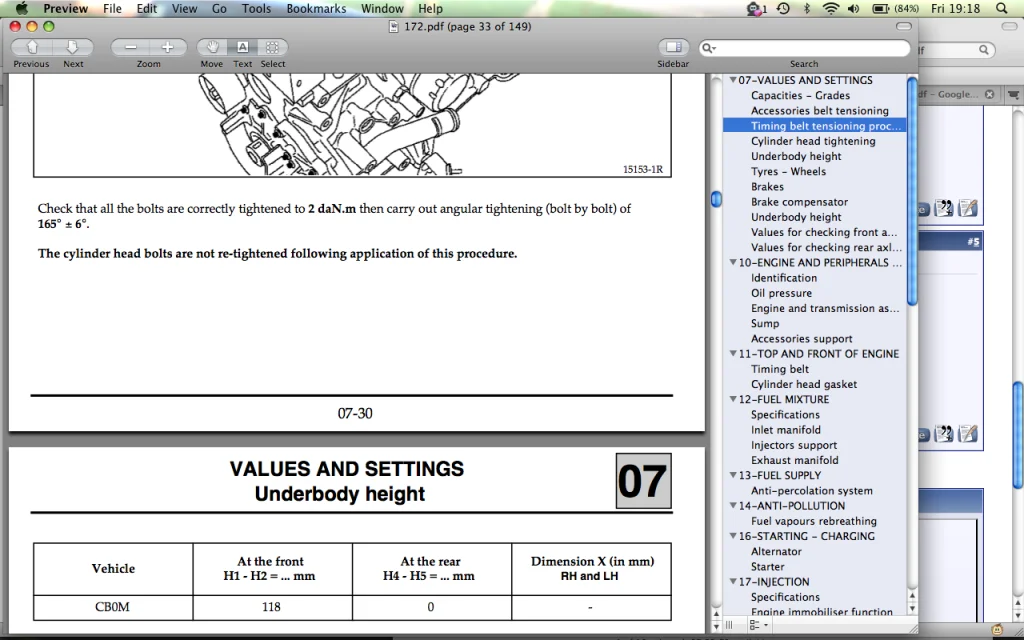Select the Move hand tool

[x=212, y=47]
